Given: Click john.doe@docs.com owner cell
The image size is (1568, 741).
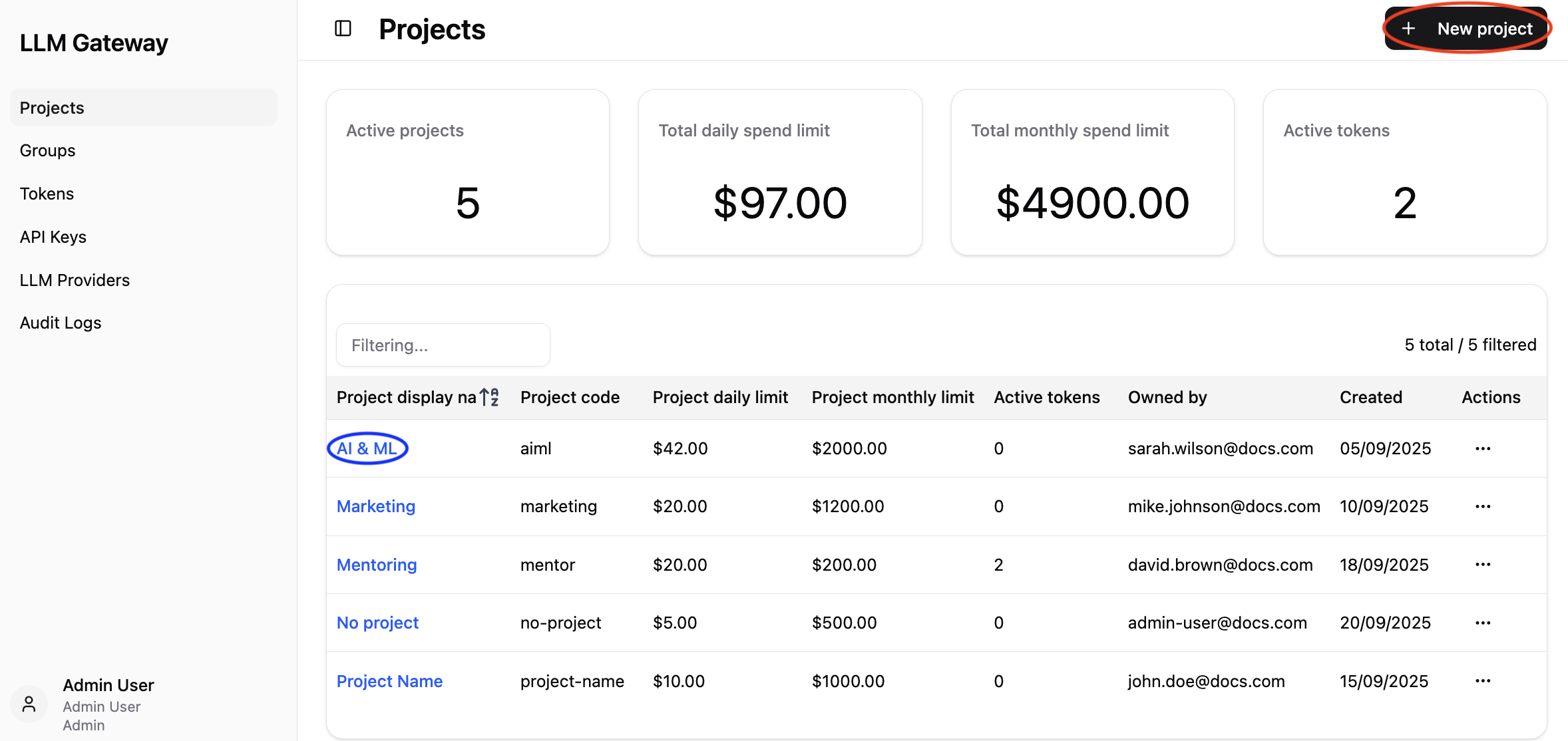Looking at the screenshot, I should (x=1206, y=681).
